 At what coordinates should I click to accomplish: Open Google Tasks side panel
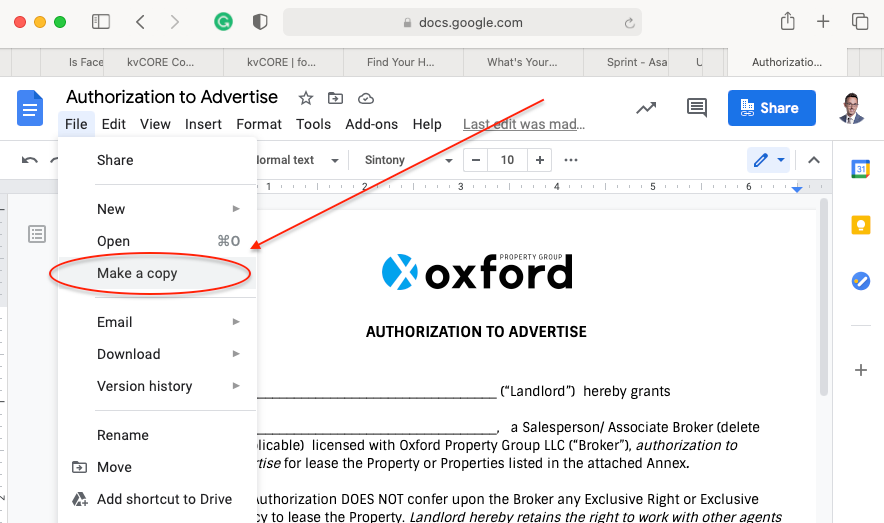860,281
